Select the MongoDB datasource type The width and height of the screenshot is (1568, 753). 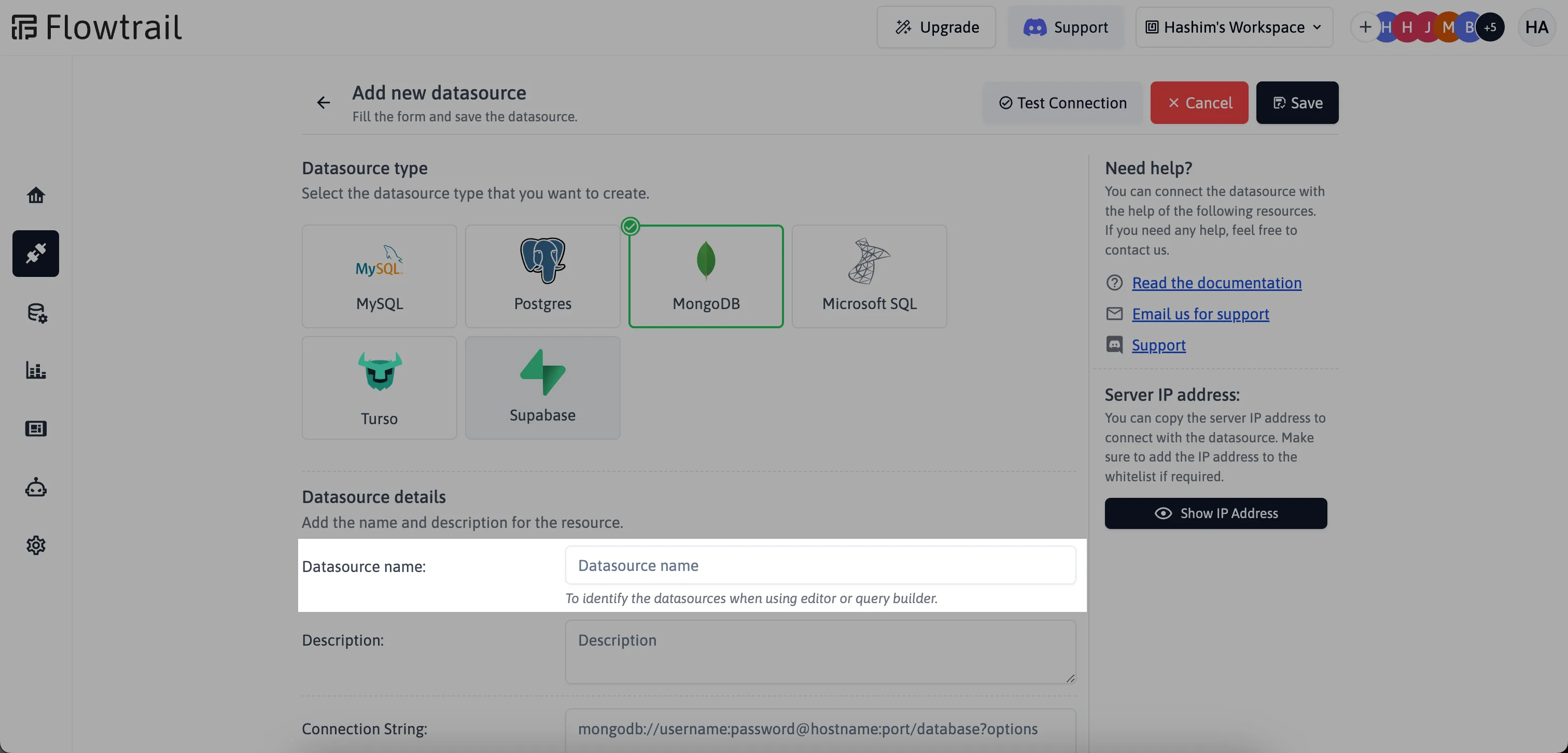[706, 276]
